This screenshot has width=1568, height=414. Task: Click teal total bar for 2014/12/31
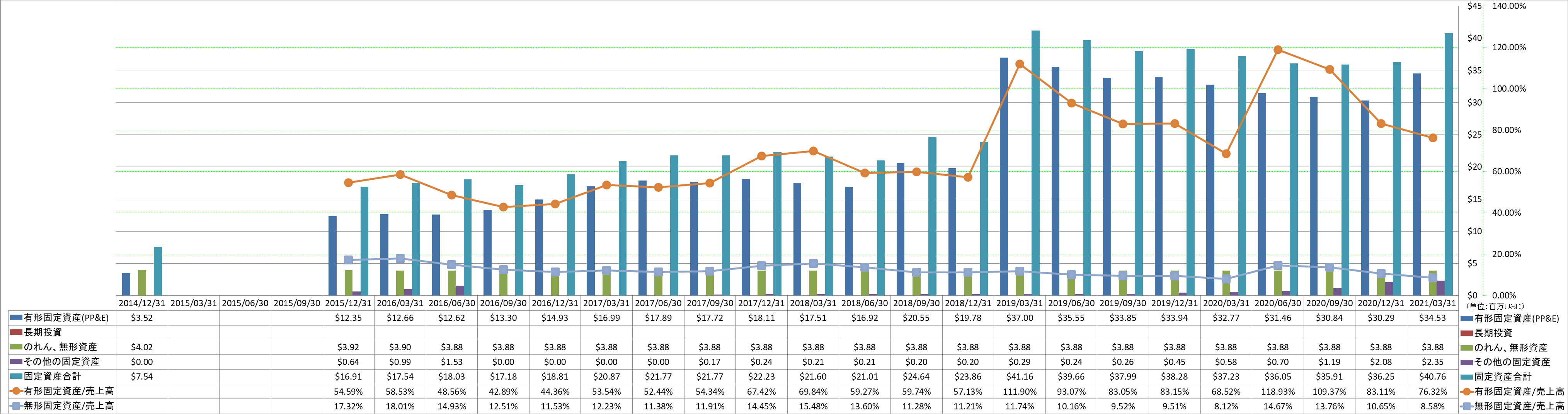158,271
